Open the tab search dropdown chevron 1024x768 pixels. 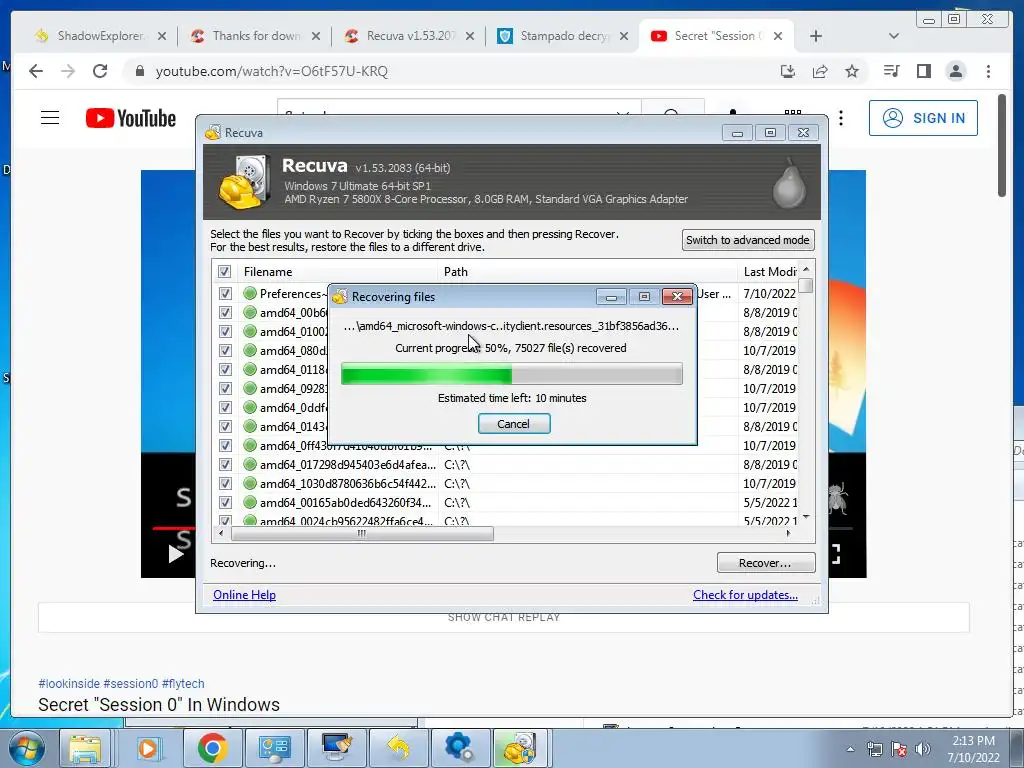coord(894,37)
